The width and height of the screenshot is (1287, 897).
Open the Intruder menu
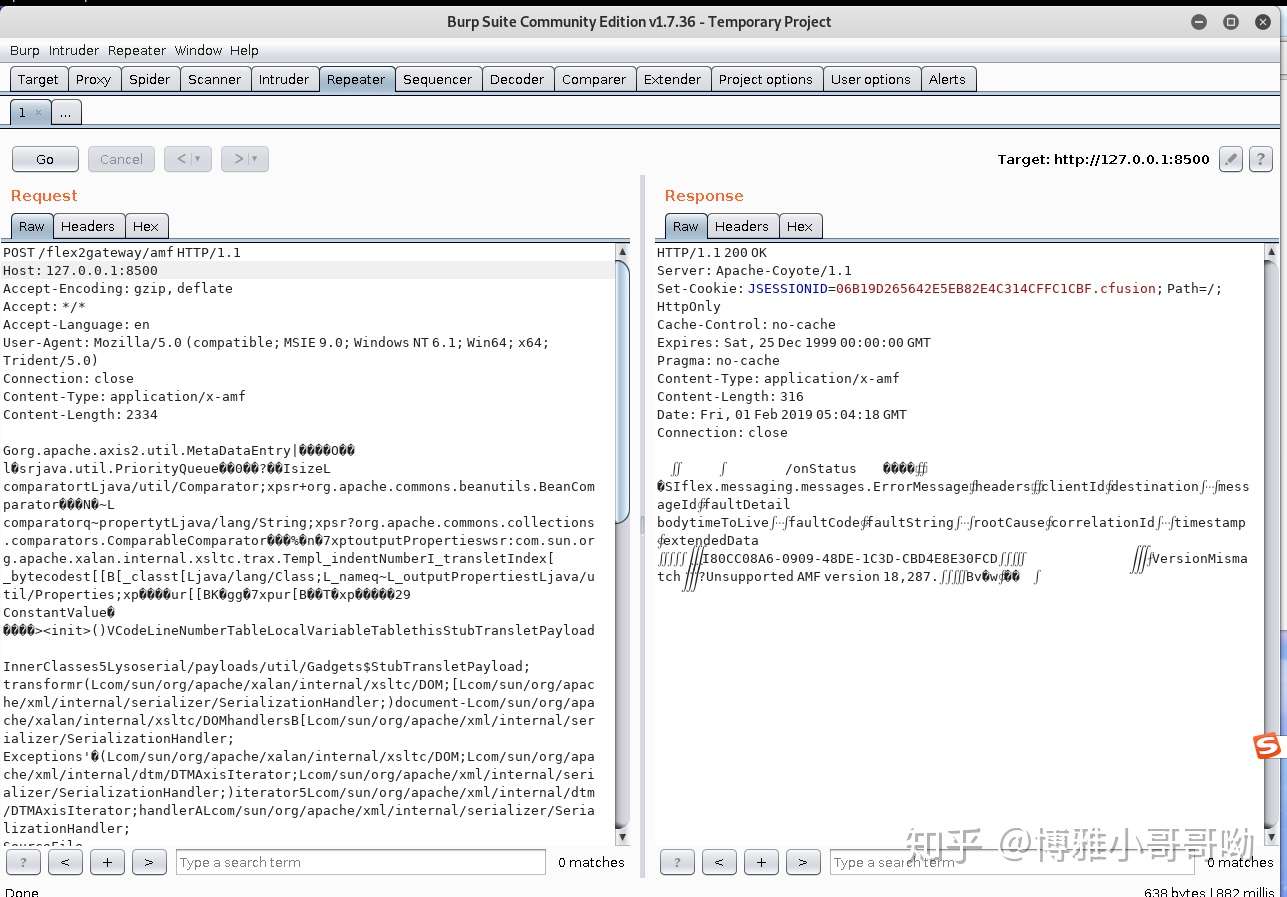tap(74, 50)
